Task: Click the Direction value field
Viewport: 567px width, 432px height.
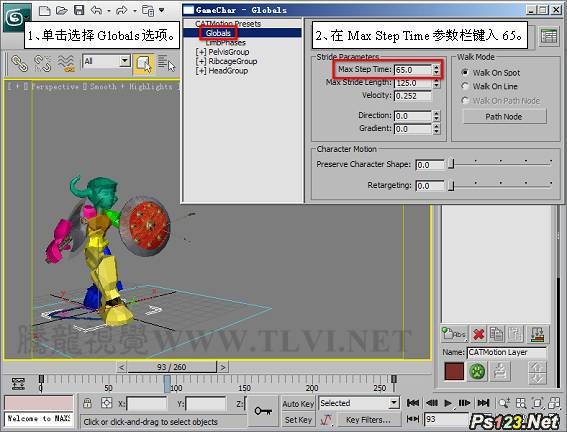Action: 413,116
